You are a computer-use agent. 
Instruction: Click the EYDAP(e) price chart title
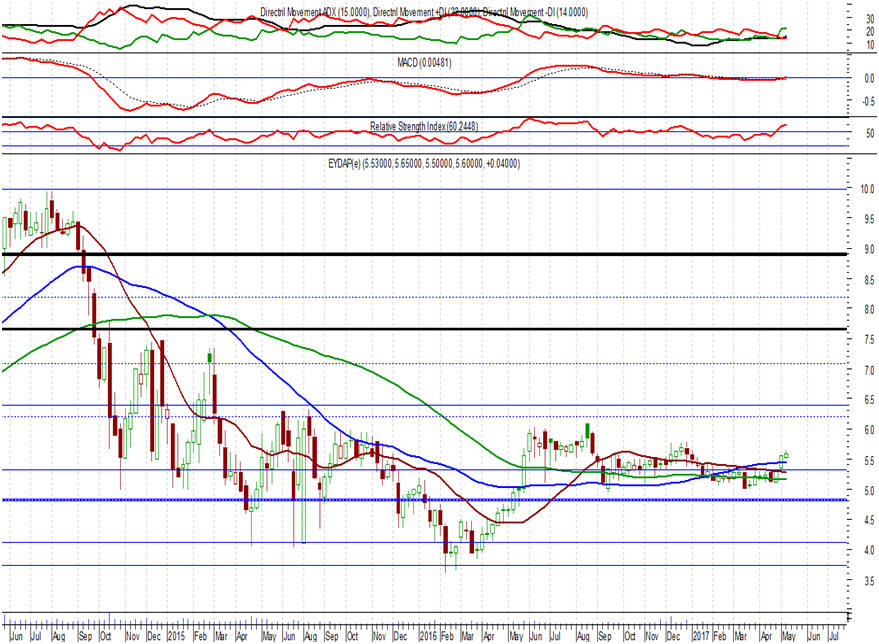coord(424,164)
